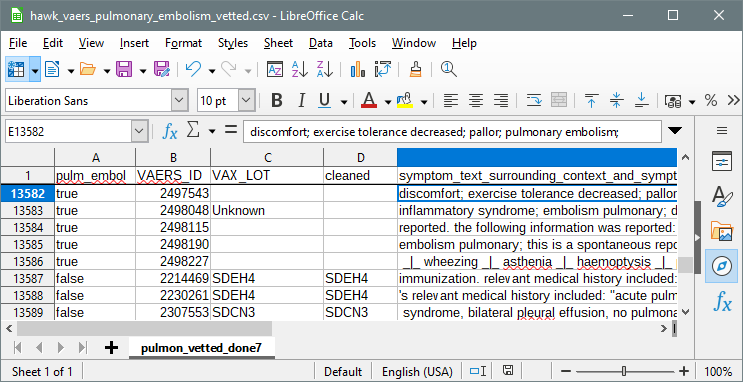Toggle Italic formatting
This screenshot has width=743, height=382.
(301, 100)
